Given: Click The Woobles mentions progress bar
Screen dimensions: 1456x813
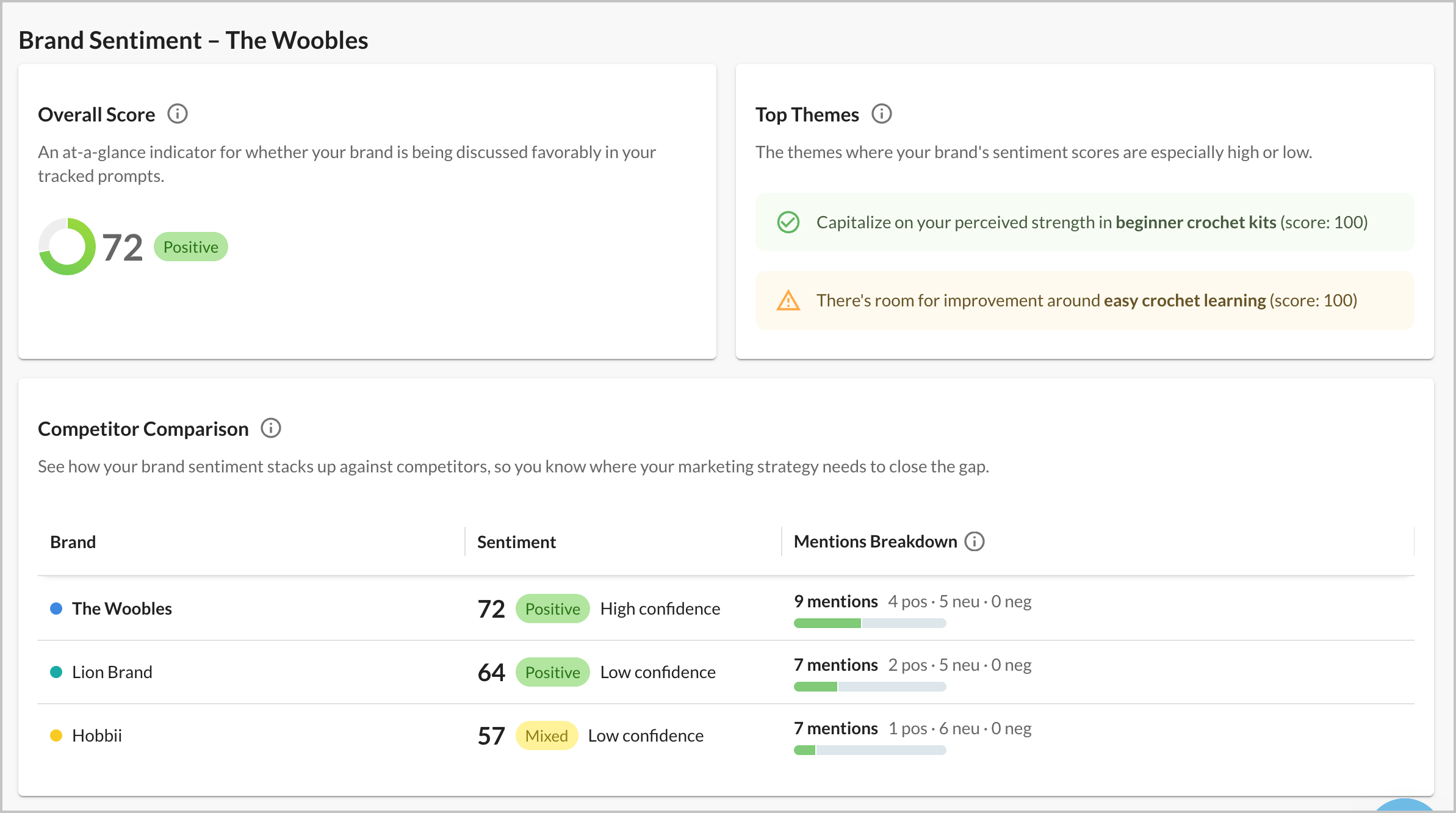Looking at the screenshot, I should click(870, 623).
